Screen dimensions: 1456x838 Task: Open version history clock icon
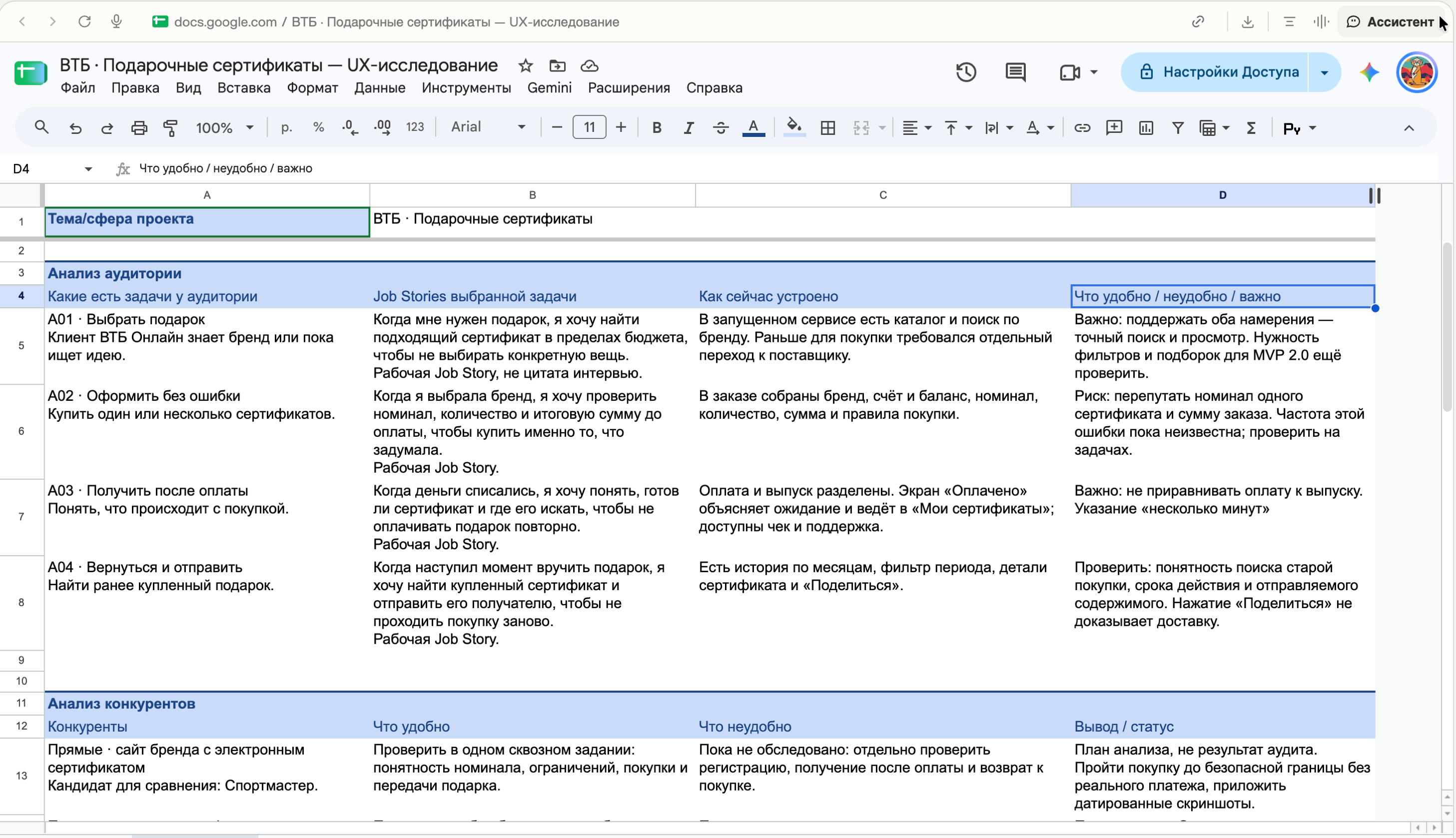coord(966,72)
